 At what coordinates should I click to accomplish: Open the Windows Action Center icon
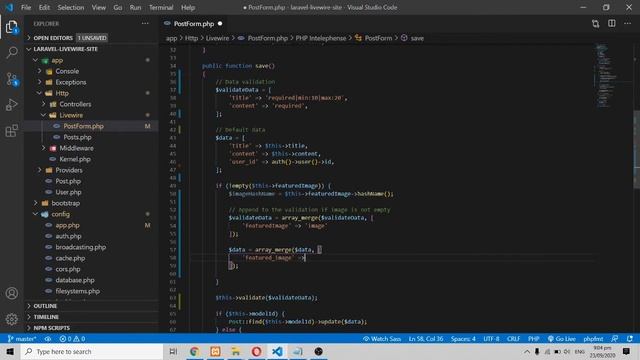(627, 351)
